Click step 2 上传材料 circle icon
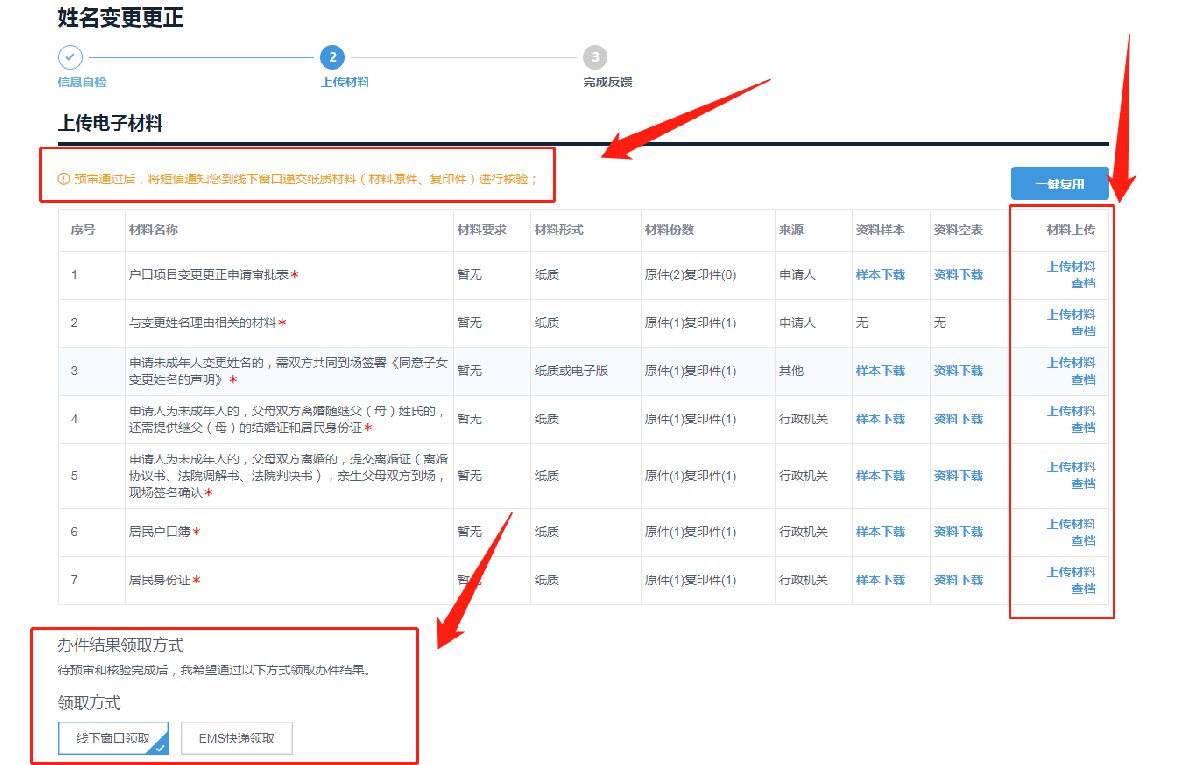Viewport: 1200px width, 765px height. pyautogui.click(x=333, y=57)
